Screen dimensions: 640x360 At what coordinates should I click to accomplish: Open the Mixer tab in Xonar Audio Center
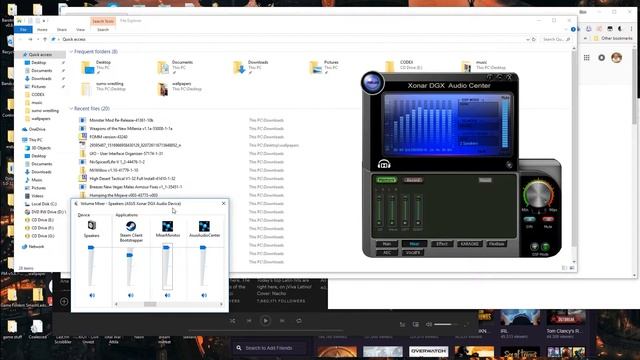point(414,244)
